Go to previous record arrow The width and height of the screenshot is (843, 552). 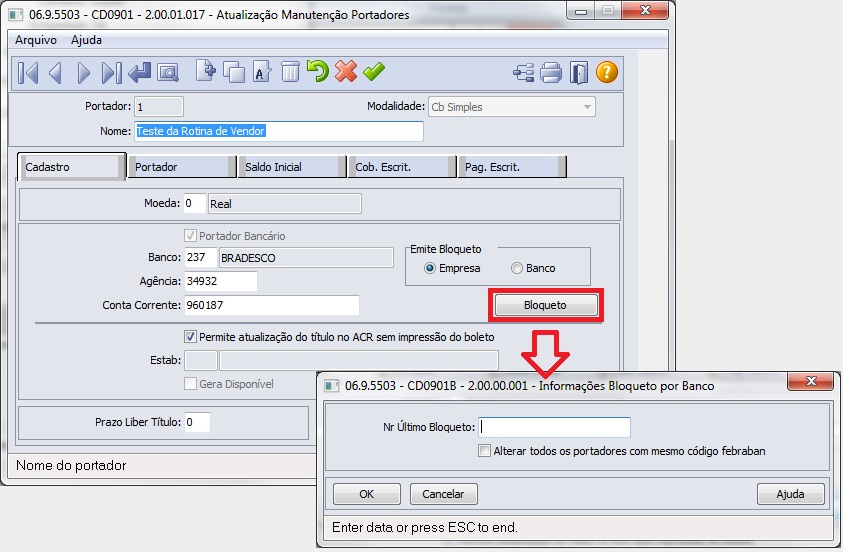(55, 72)
